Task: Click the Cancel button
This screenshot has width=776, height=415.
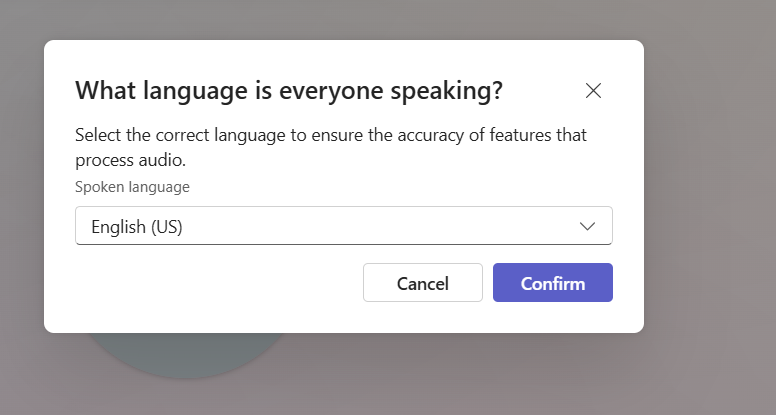Action: [422, 283]
